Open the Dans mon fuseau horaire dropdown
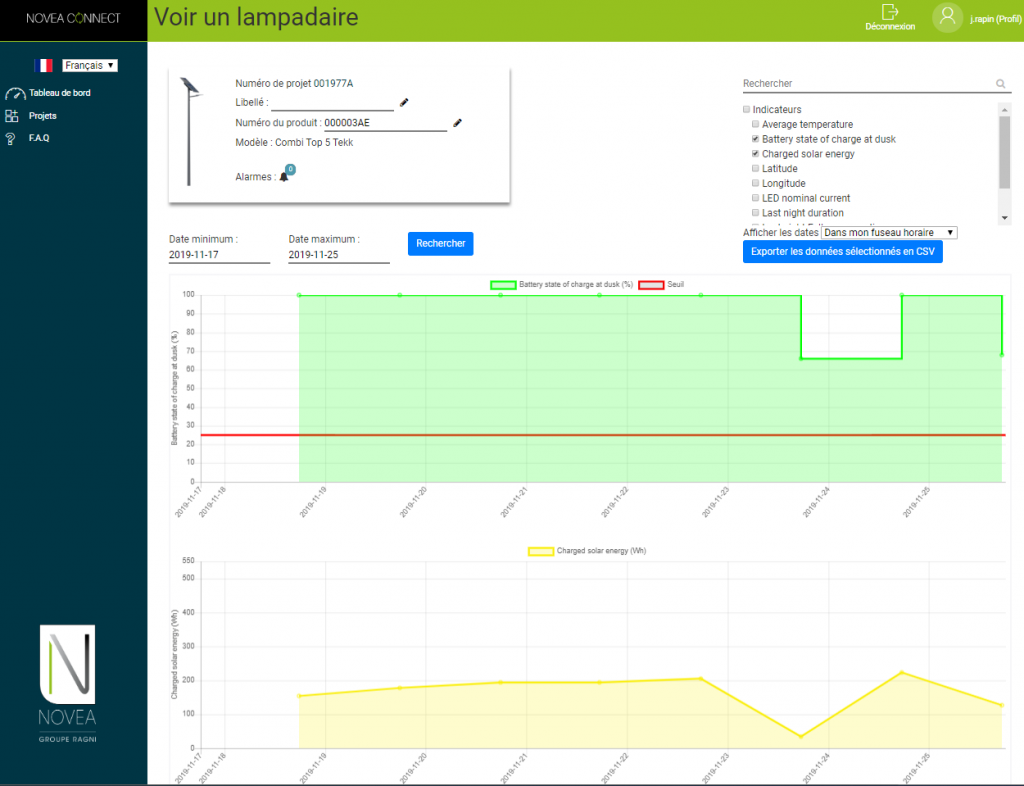1024x786 pixels. coord(889,232)
